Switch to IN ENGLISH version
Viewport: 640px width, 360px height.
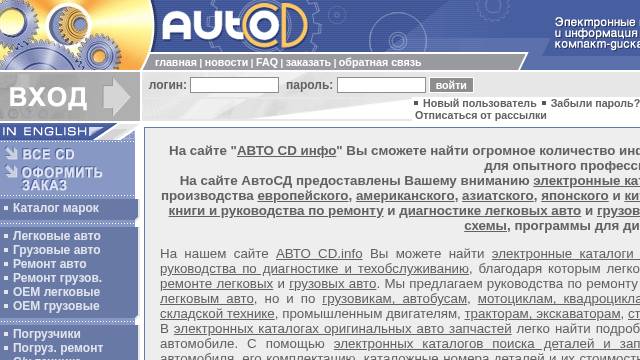tap(51, 131)
